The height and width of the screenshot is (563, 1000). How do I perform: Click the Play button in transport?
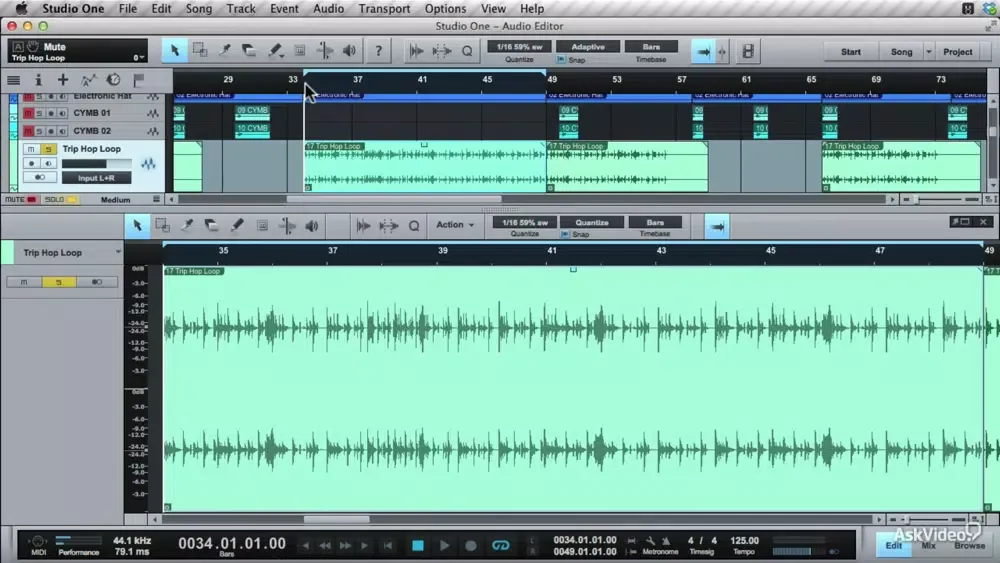tap(445, 545)
